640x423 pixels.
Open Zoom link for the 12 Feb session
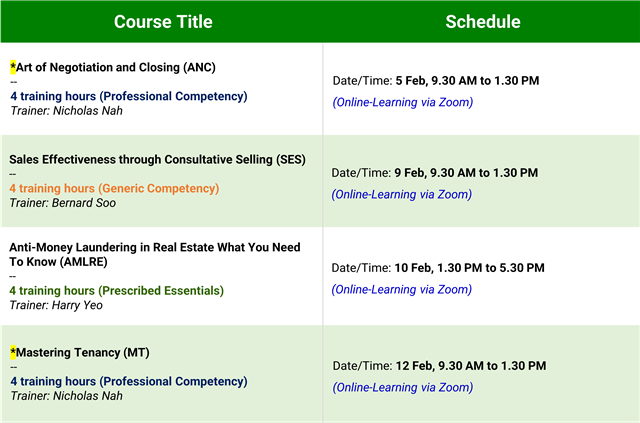(x=402, y=387)
